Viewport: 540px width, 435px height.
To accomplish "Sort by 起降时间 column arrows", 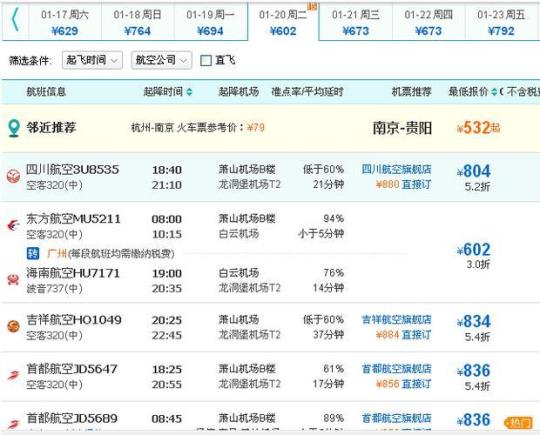I will click(x=189, y=92).
